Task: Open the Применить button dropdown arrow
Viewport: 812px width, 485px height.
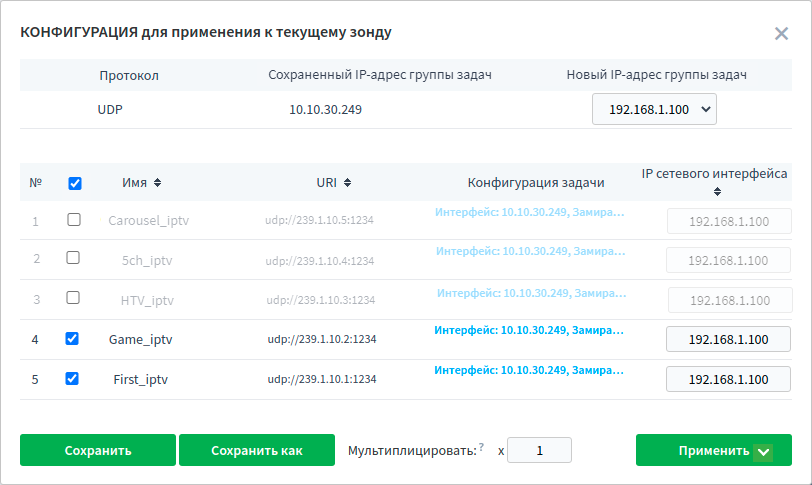Action: pos(764,451)
